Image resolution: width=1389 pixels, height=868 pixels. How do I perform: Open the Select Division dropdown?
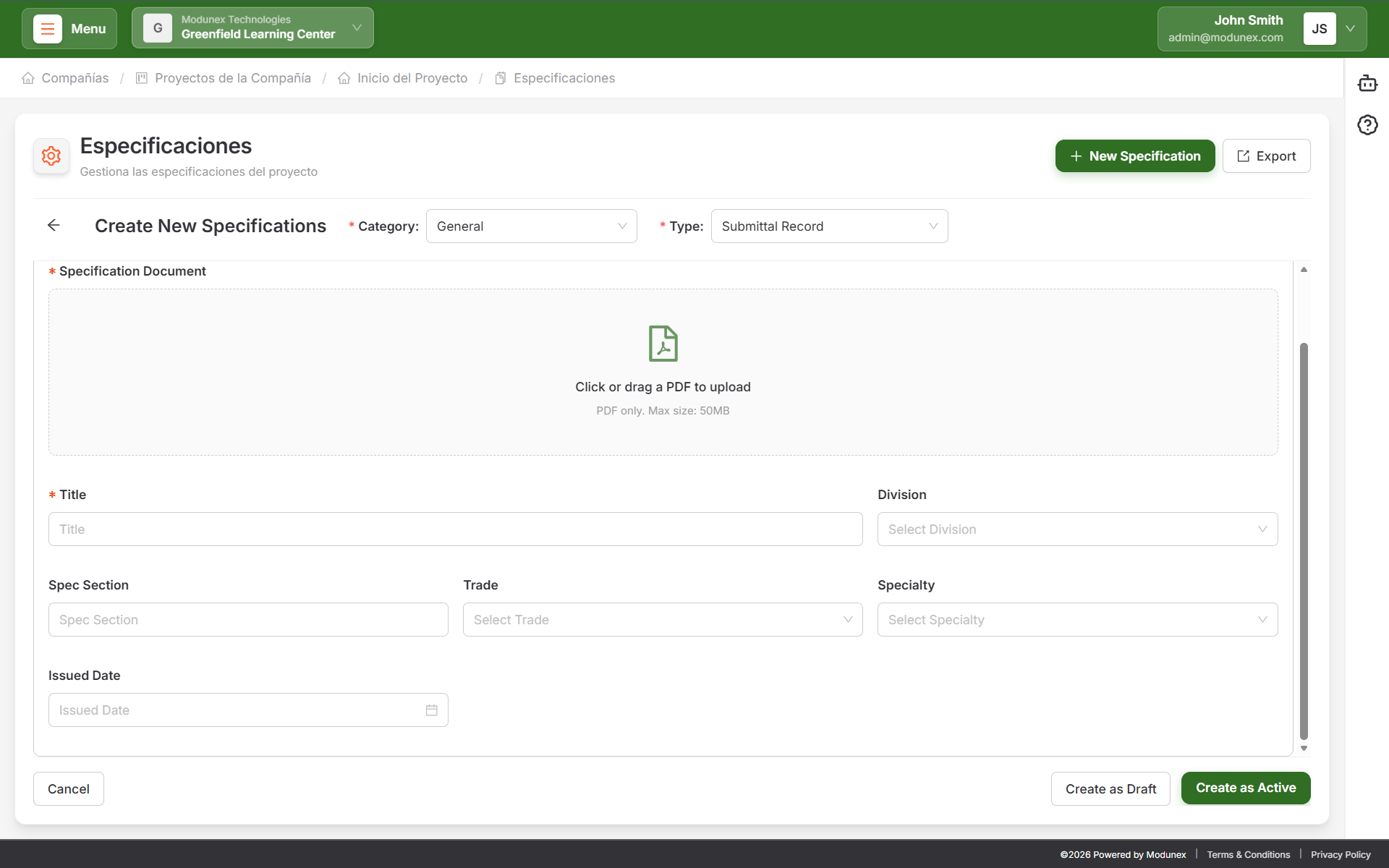(x=1077, y=529)
